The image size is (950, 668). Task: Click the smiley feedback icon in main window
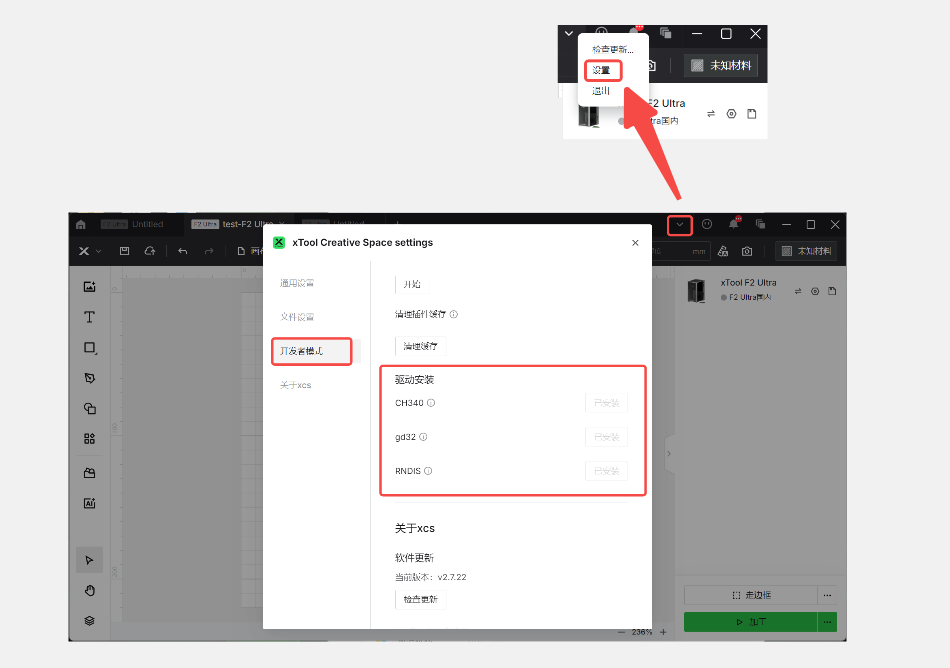pyautogui.click(x=706, y=224)
